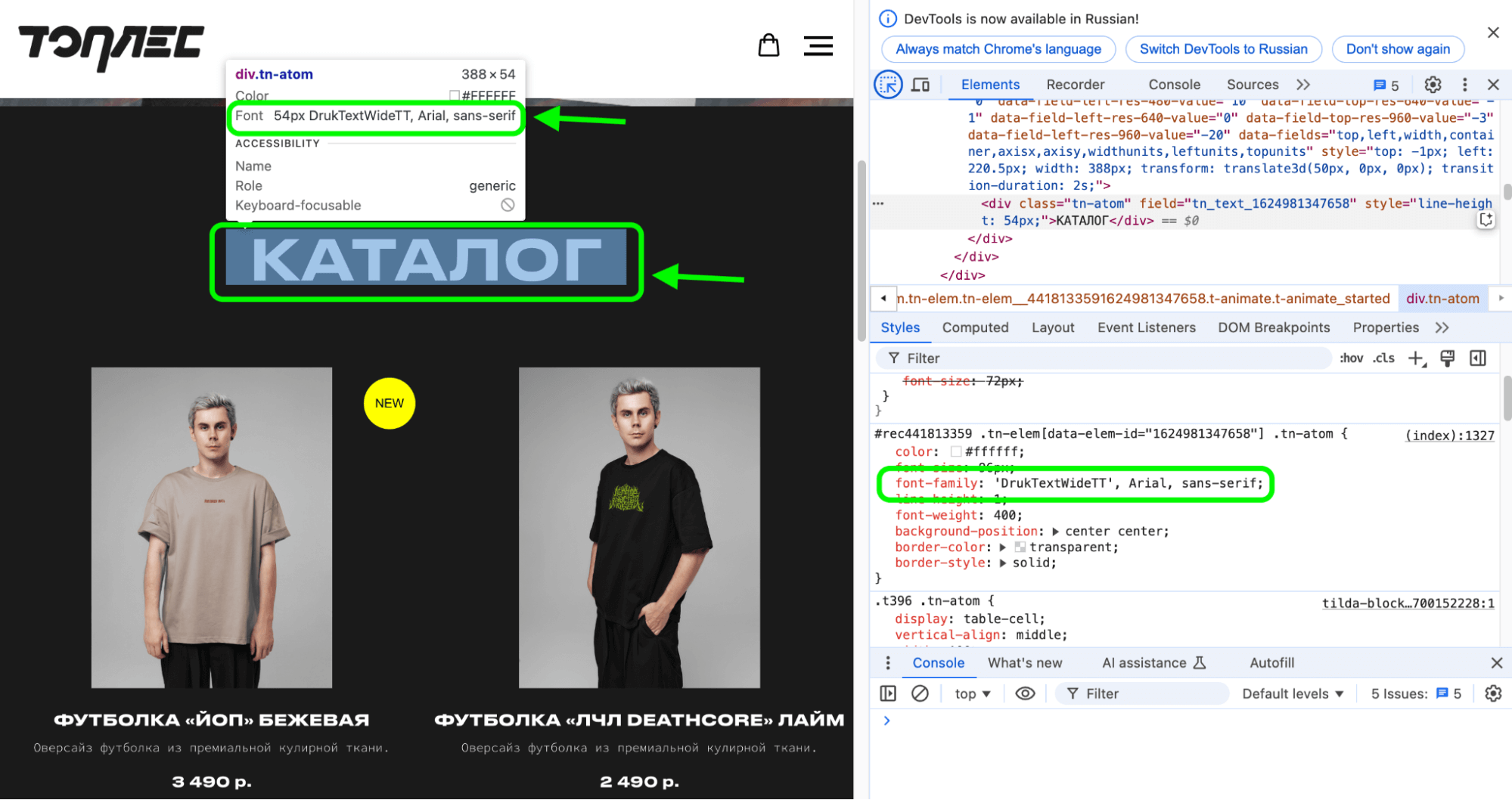This screenshot has height=800, width=1512.
Task: Add a new style rule with plus icon
Action: coord(1417,358)
